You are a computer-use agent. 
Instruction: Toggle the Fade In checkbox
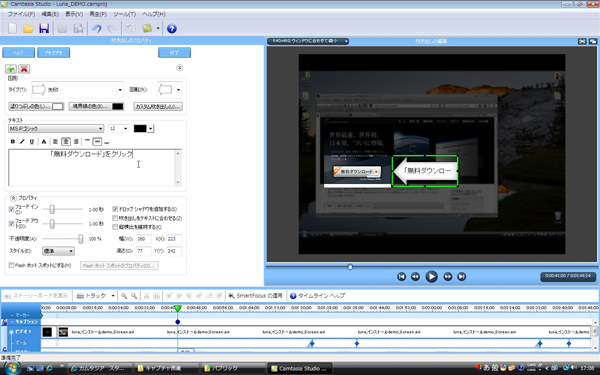(x=11, y=209)
